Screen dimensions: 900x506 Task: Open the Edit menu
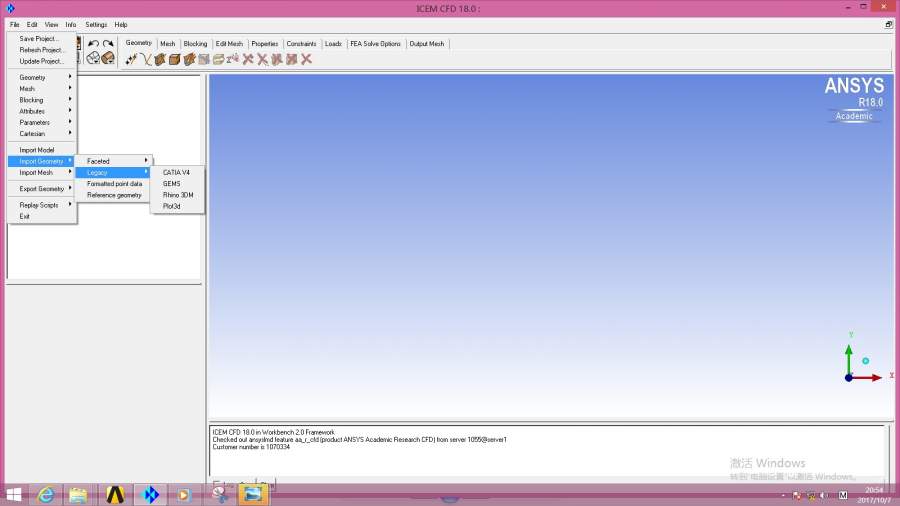point(32,25)
